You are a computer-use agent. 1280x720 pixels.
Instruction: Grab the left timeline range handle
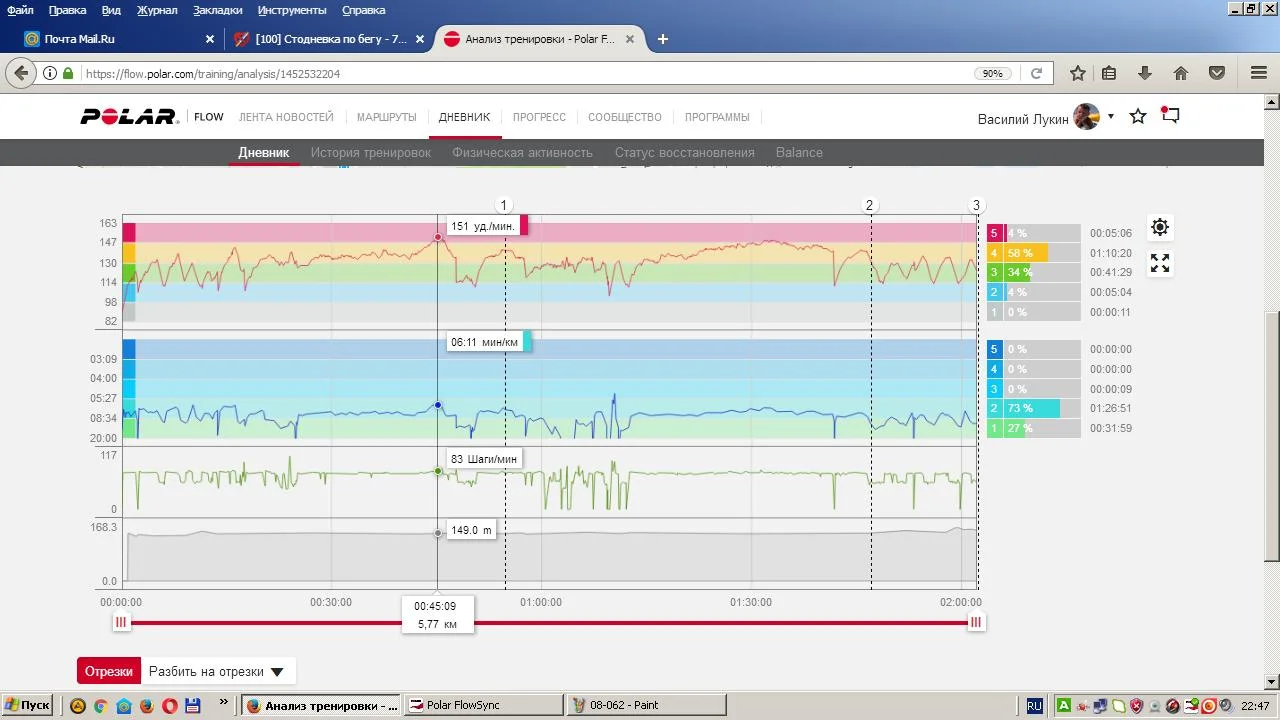[x=121, y=622]
